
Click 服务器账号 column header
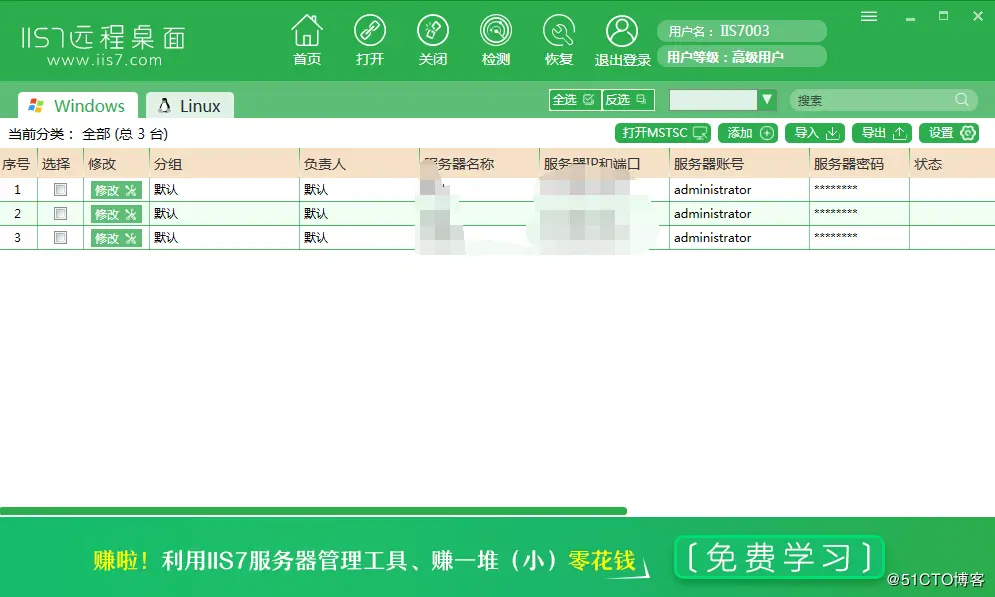(x=739, y=164)
